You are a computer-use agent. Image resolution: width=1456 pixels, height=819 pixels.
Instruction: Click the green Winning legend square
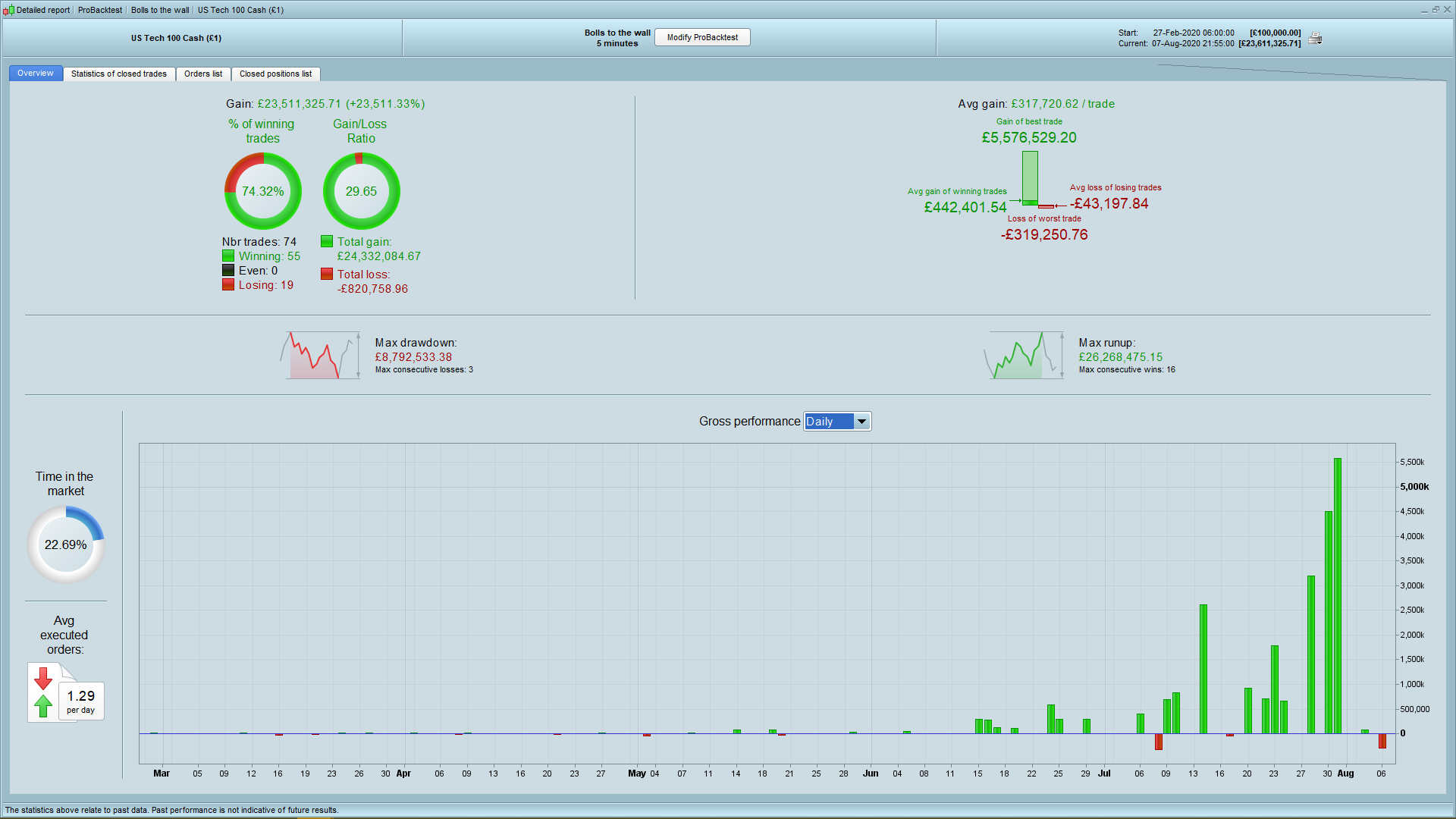click(x=228, y=256)
